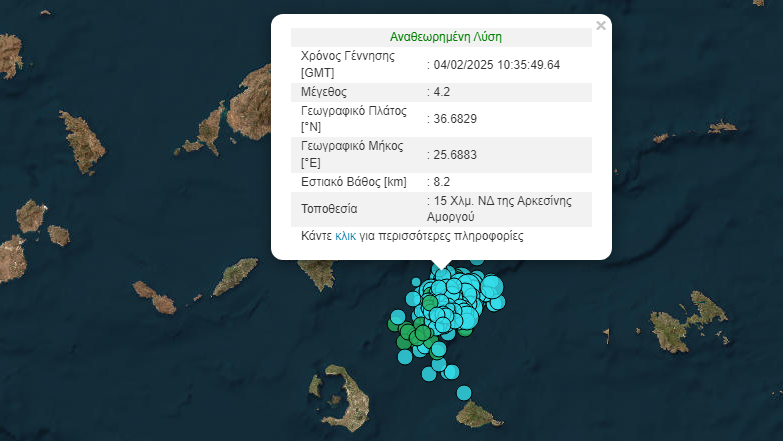This screenshot has width=783, height=441.
Task: Click the latitude value 36.6829
Action: coord(455,118)
